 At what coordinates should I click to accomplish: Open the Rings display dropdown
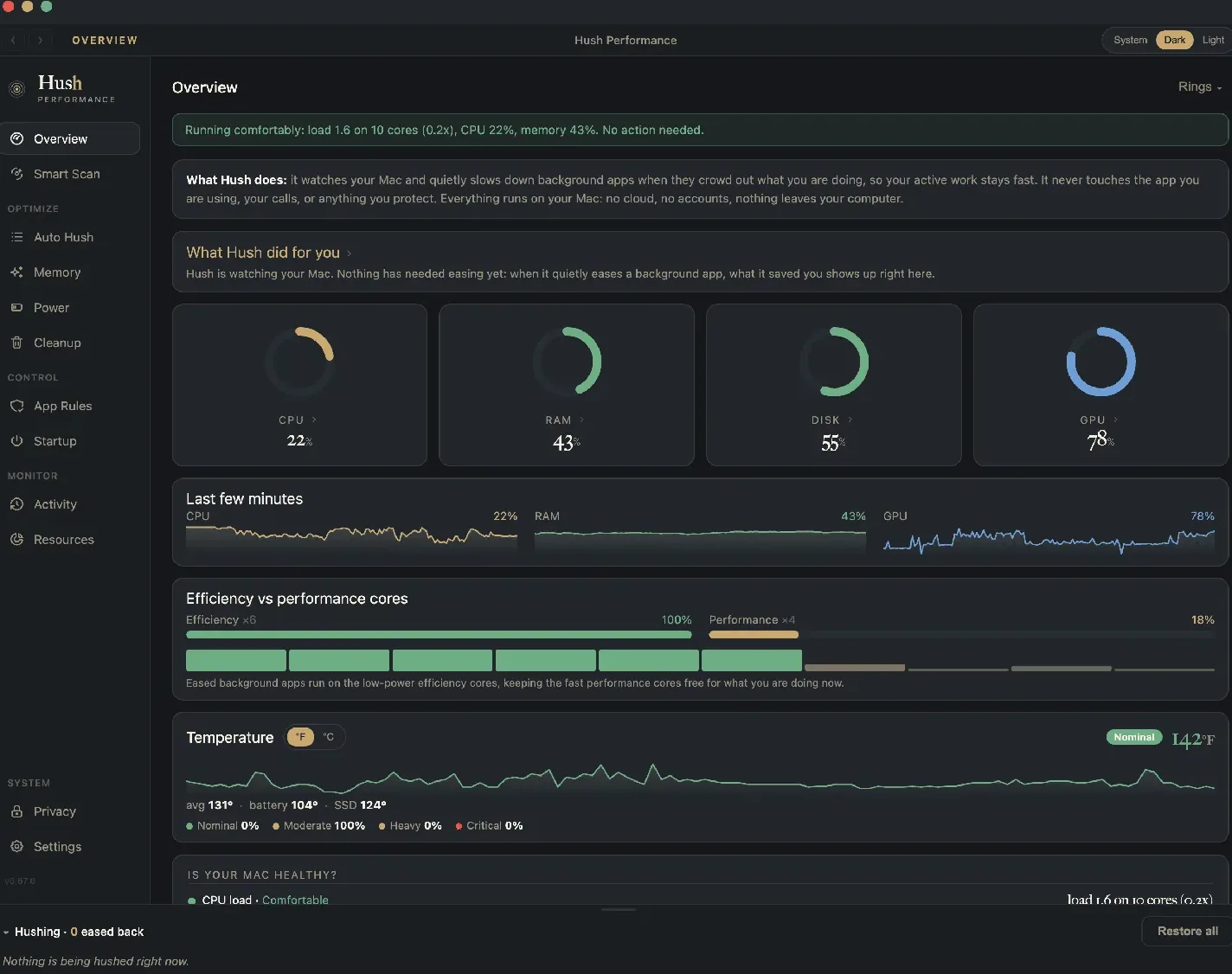pos(1200,87)
